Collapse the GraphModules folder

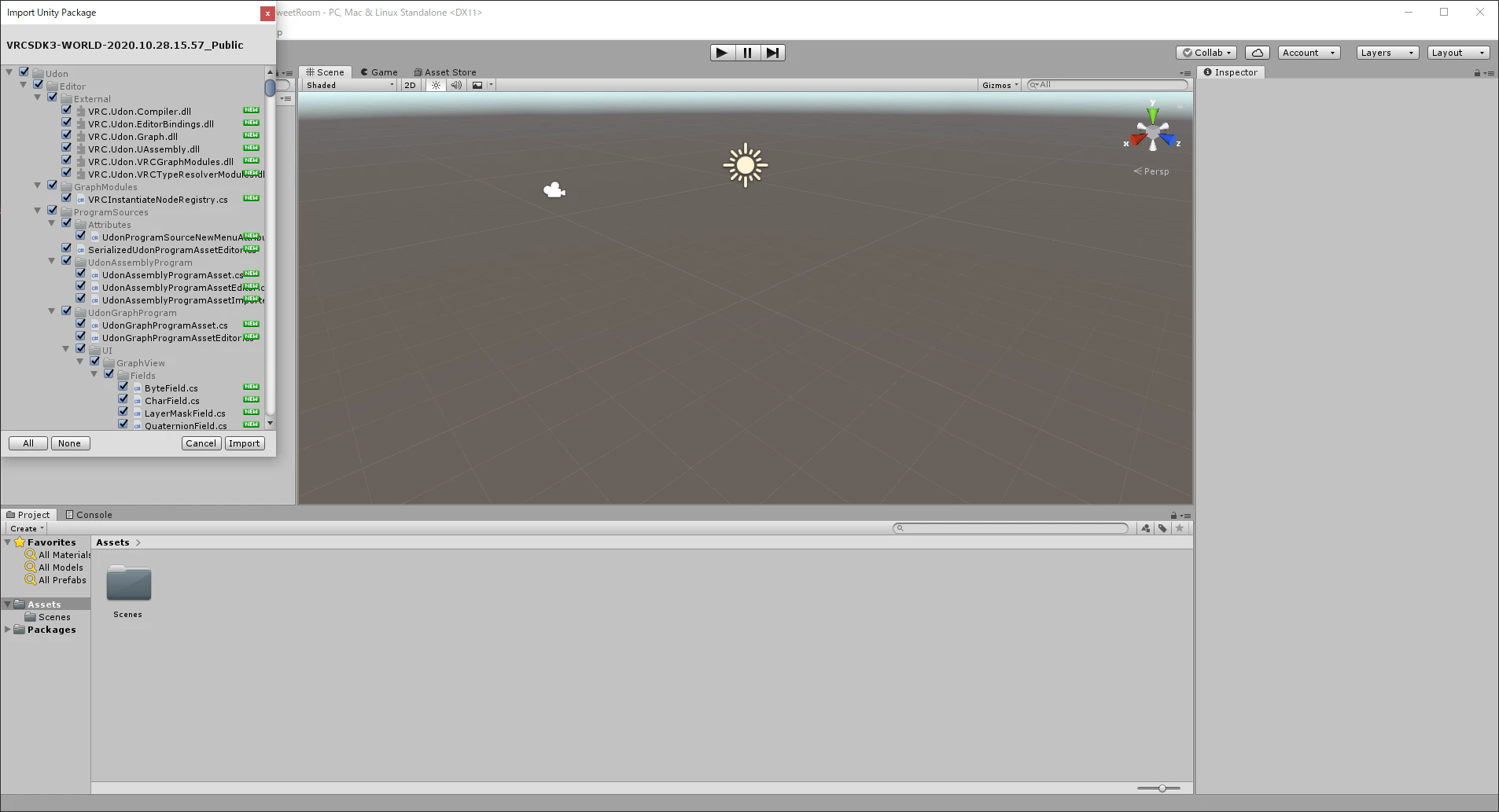(x=38, y=186)
